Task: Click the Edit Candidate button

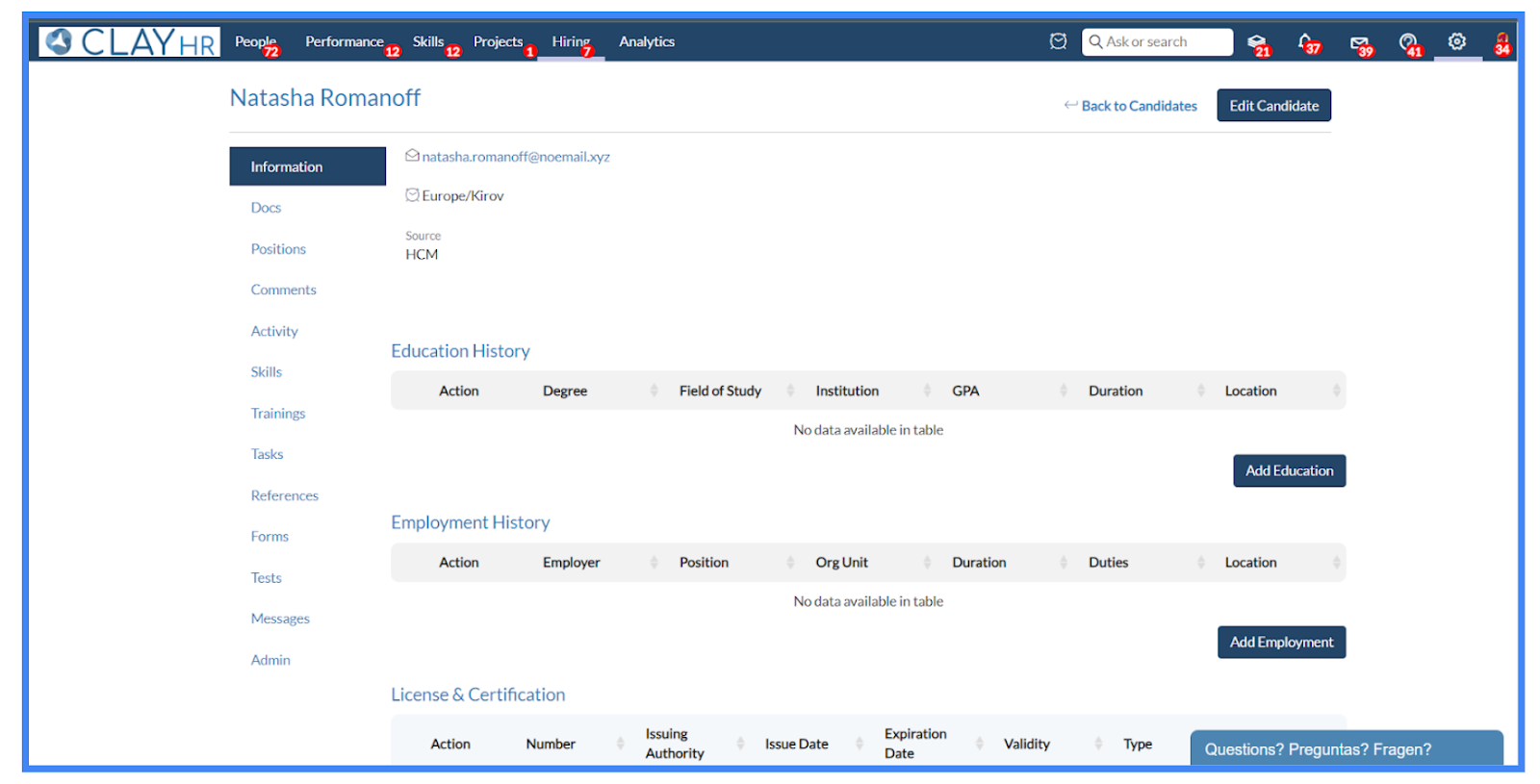Action: tap(1273, 106)
